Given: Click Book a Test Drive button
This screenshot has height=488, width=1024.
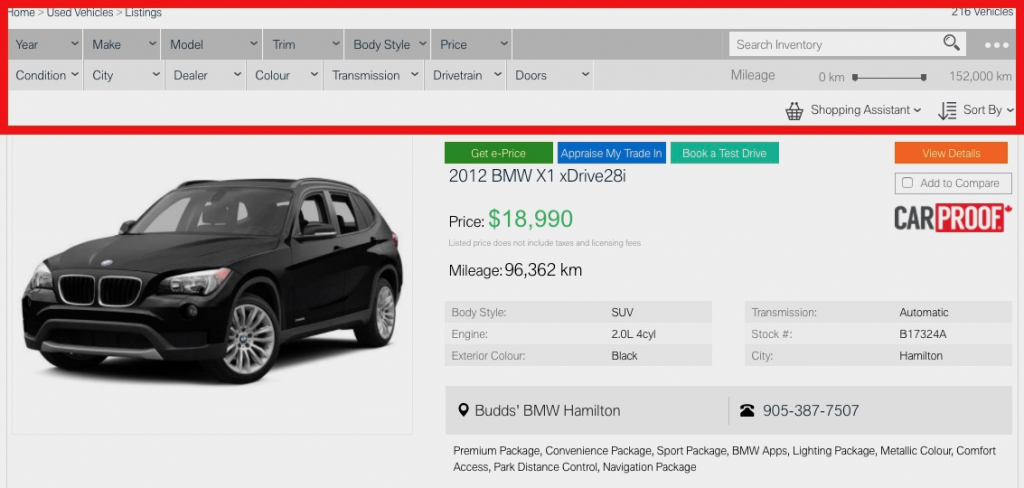Looking at the screenshot, I should pos(724,153).
